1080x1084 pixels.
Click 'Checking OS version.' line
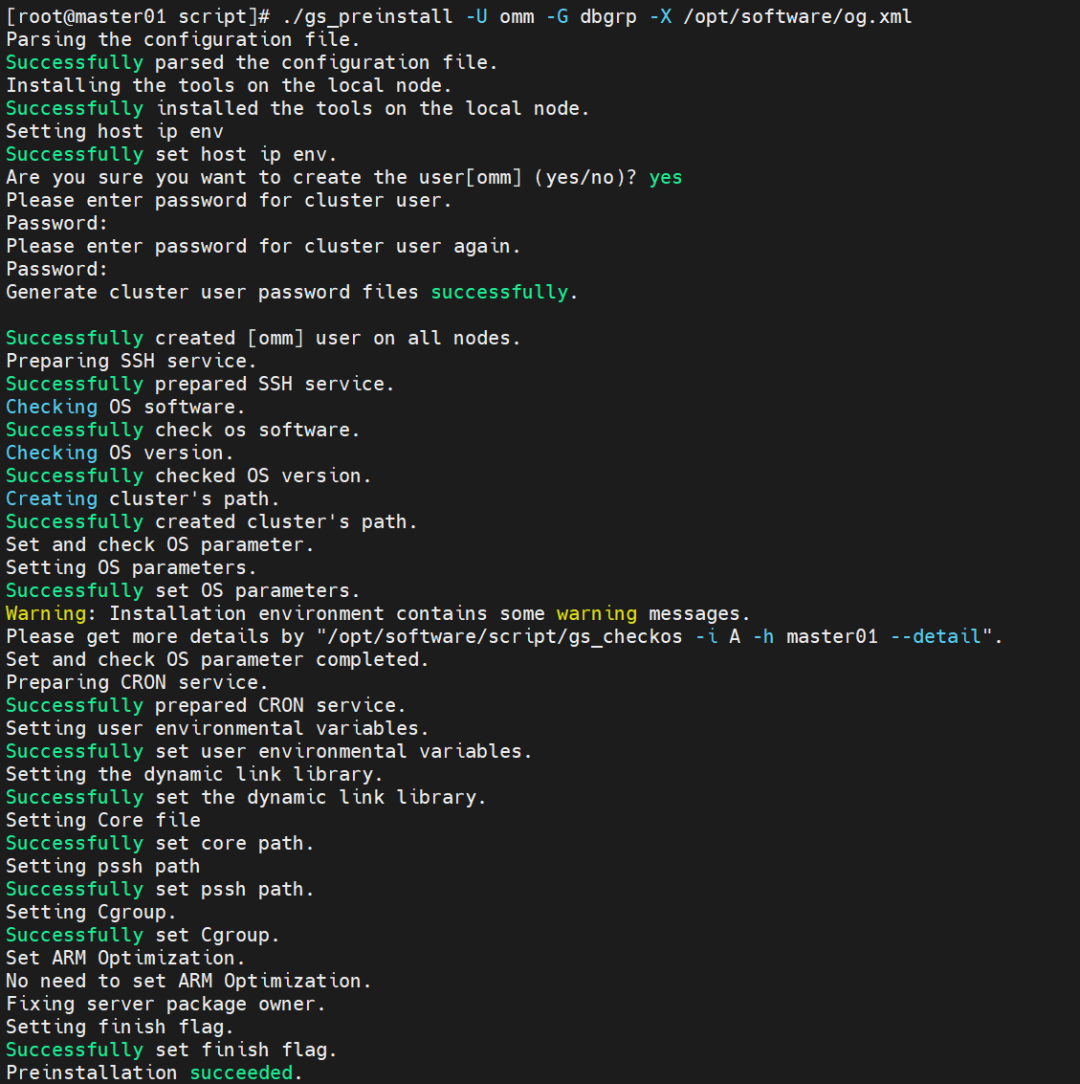pos(120,453)
